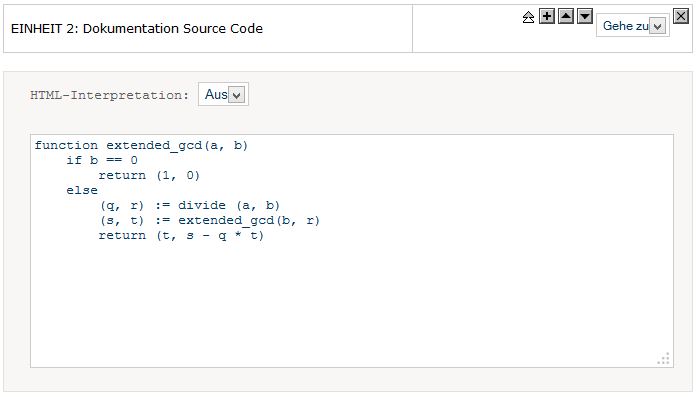Click the text area resize grip
Screen dimensions: 696x397
coord(664,359)
